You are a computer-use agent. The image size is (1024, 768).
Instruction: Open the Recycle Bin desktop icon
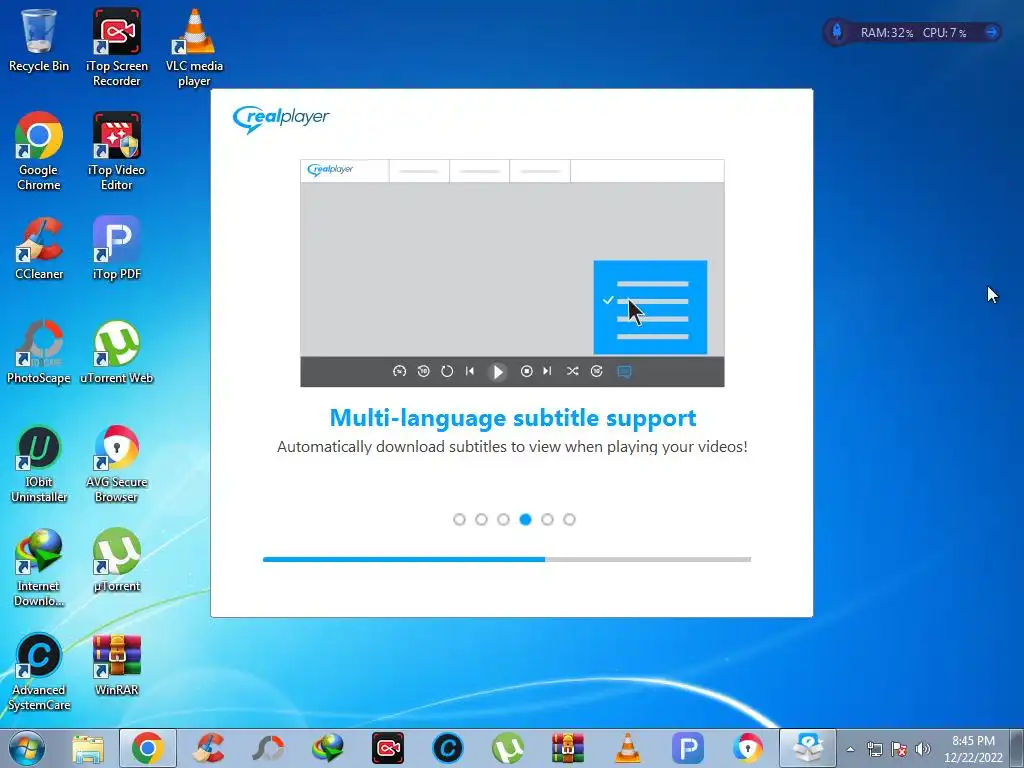pos(39,39)
